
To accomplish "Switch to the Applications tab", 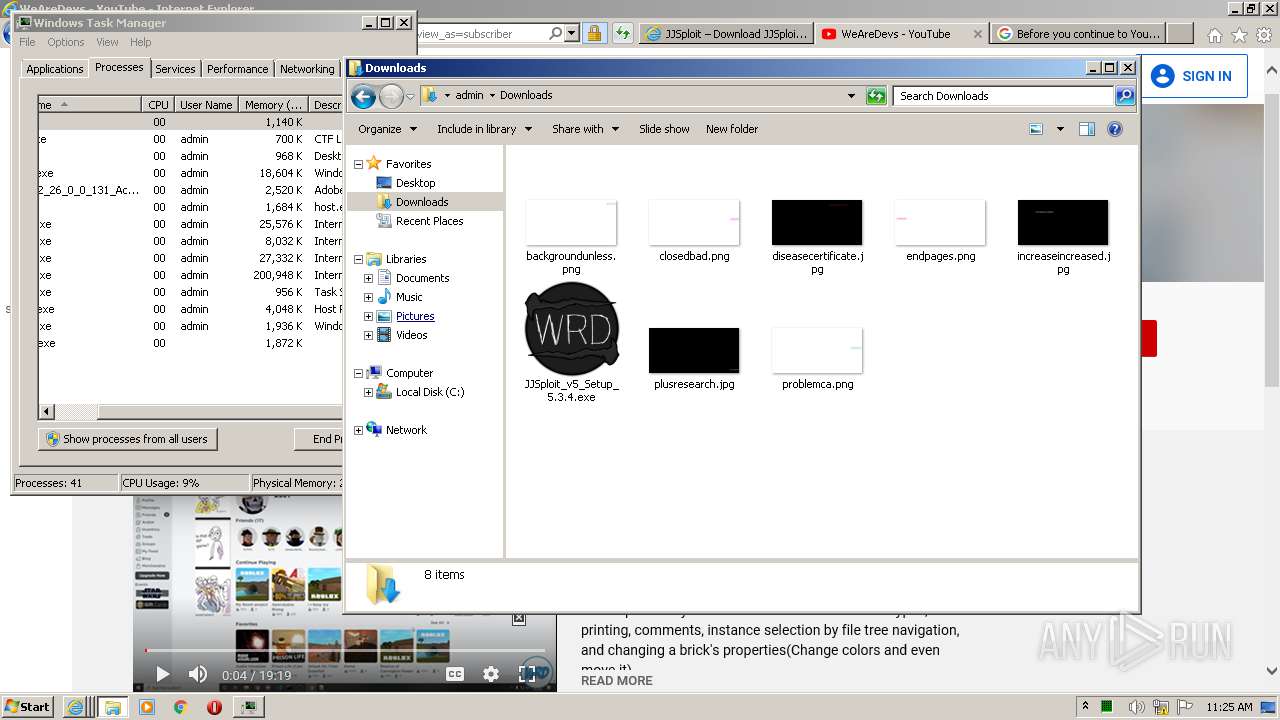I will point(54,69).
